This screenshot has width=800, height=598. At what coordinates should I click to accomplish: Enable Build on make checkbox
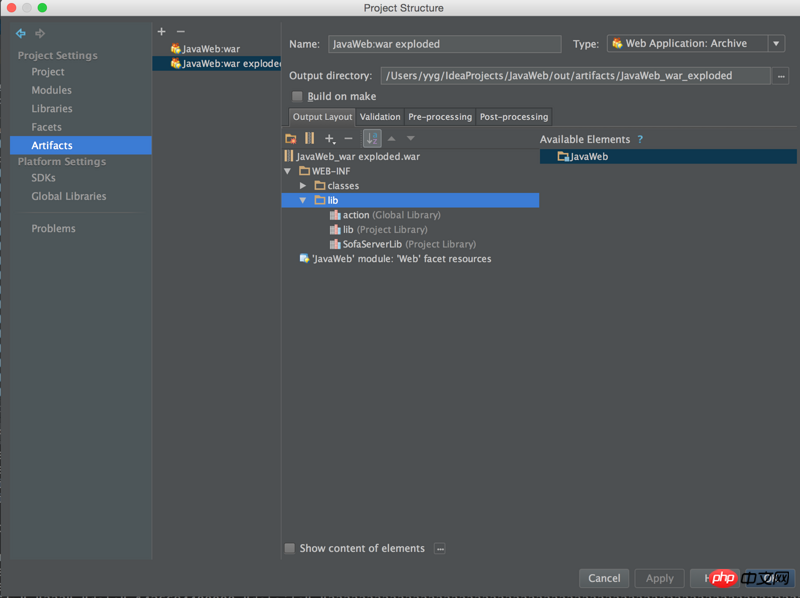297,96
